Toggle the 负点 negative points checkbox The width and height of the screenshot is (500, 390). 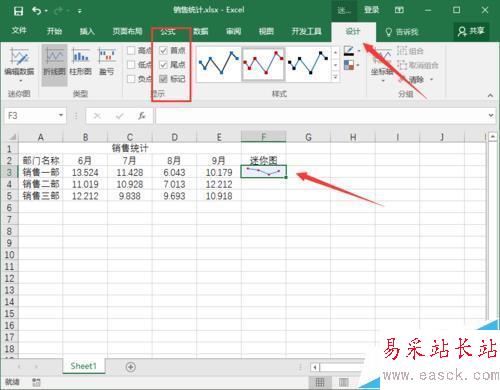coord(131,79)
